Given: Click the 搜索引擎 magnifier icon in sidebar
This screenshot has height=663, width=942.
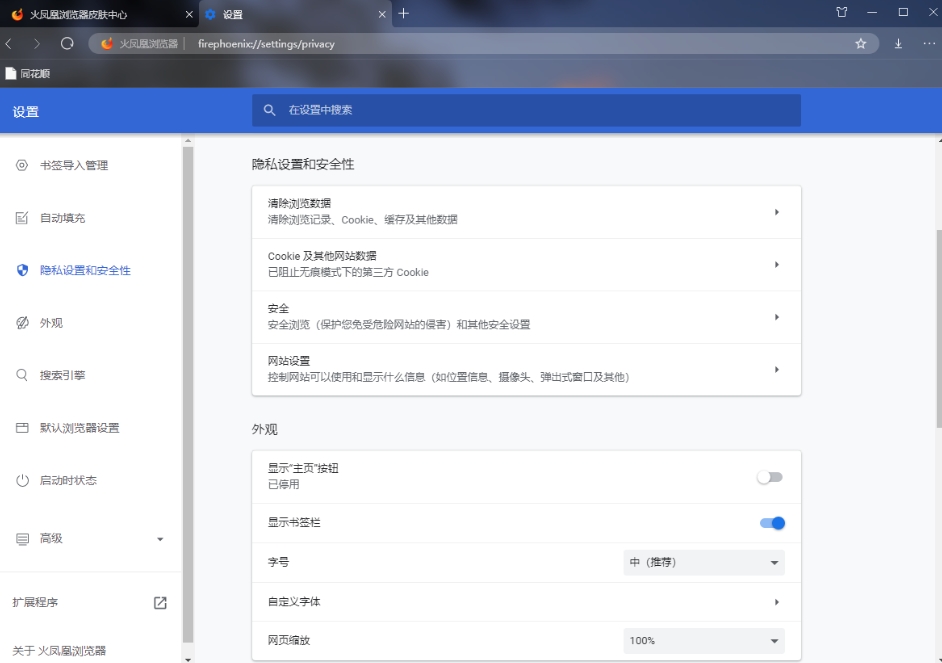Looking at the screenshot, I should point(22,376).
